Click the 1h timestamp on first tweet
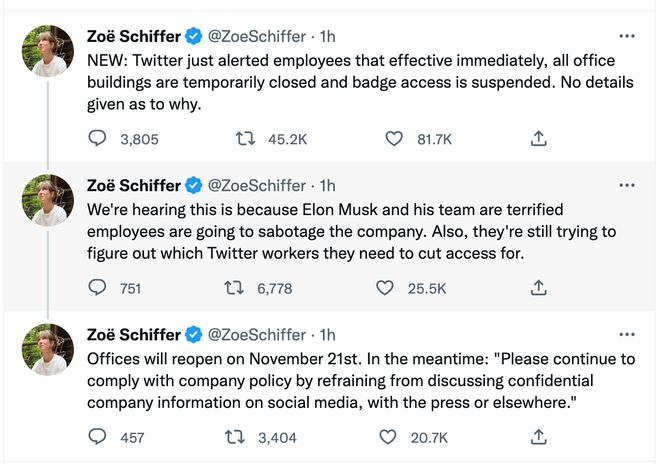660x464 pixels. (x=327, y=37)
